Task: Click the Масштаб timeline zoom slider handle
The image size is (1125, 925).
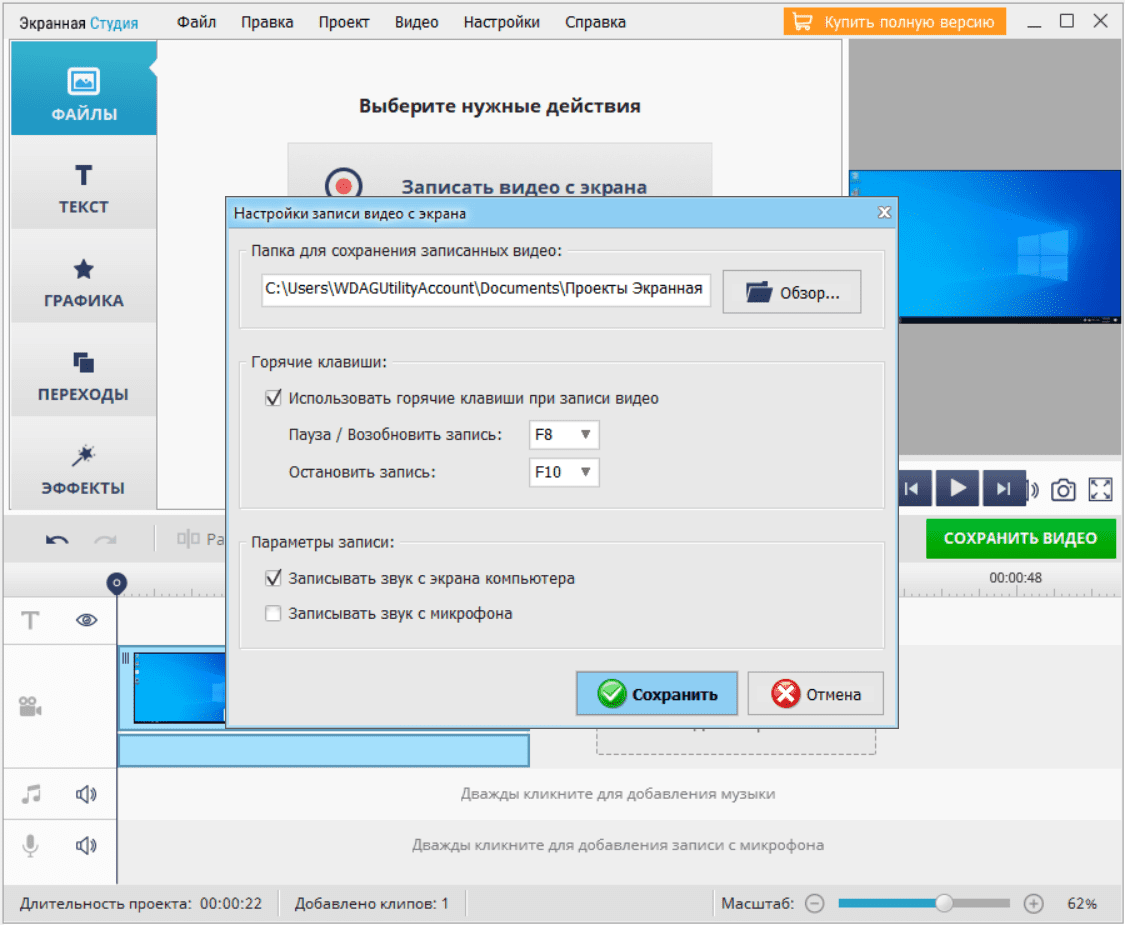Action: click(944, 903)
